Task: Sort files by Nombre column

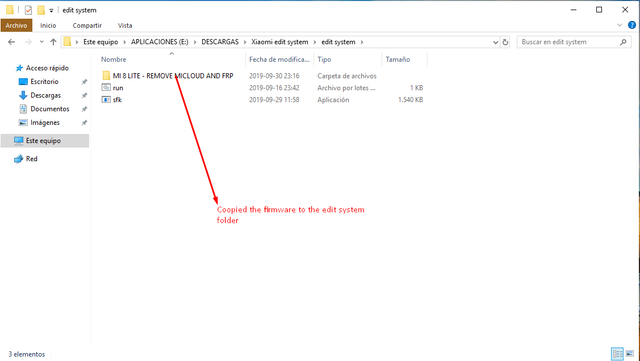Action: tap(113, 59)
